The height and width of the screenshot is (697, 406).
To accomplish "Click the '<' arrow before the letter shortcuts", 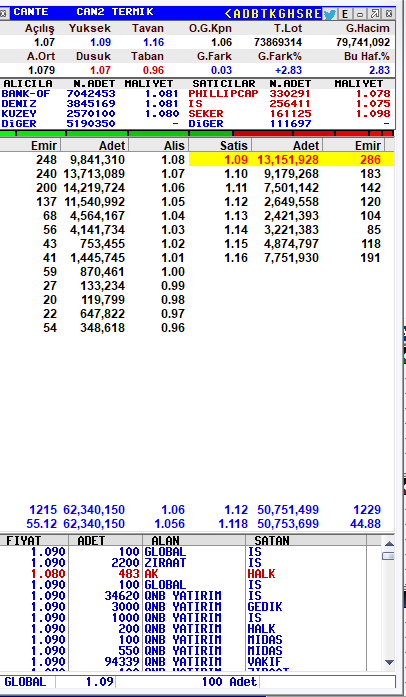I will pyautogui.click(x=228, y=14).
